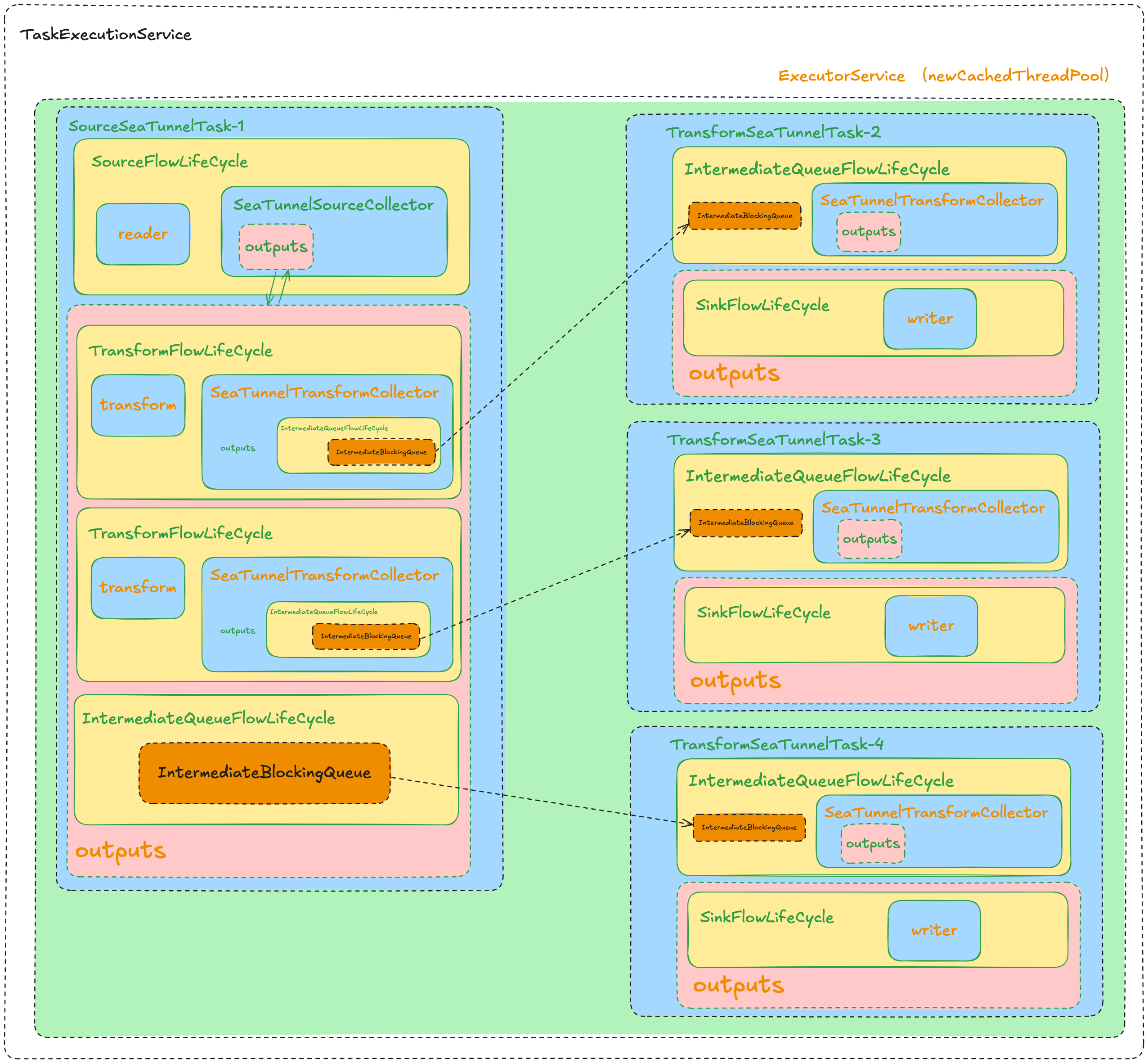Select the IntermediateBlockingQueue in TransformSeaTunnelTask-2
This screenshot has height=1063, width=1148.
point(744,216)
